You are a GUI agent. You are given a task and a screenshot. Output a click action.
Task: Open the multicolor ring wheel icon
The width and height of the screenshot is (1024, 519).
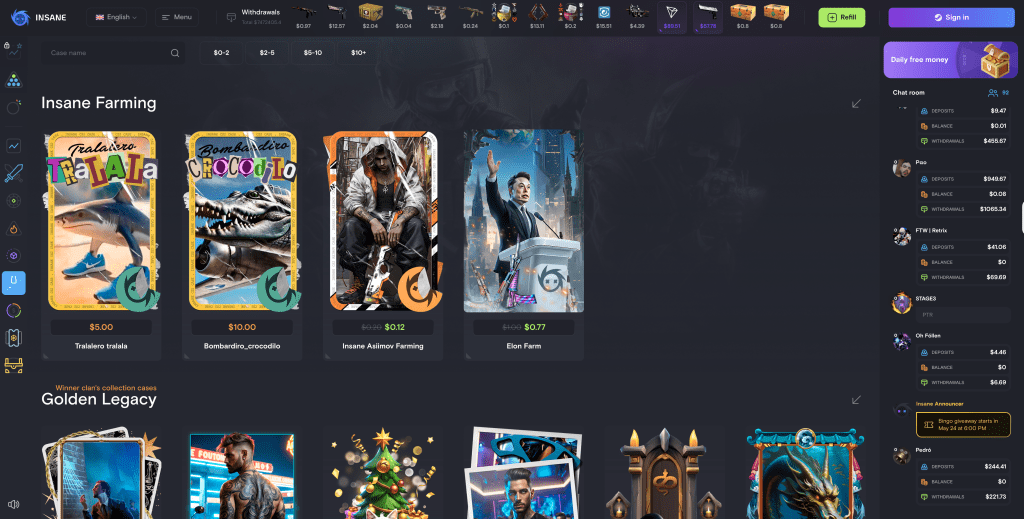point(13,311)
